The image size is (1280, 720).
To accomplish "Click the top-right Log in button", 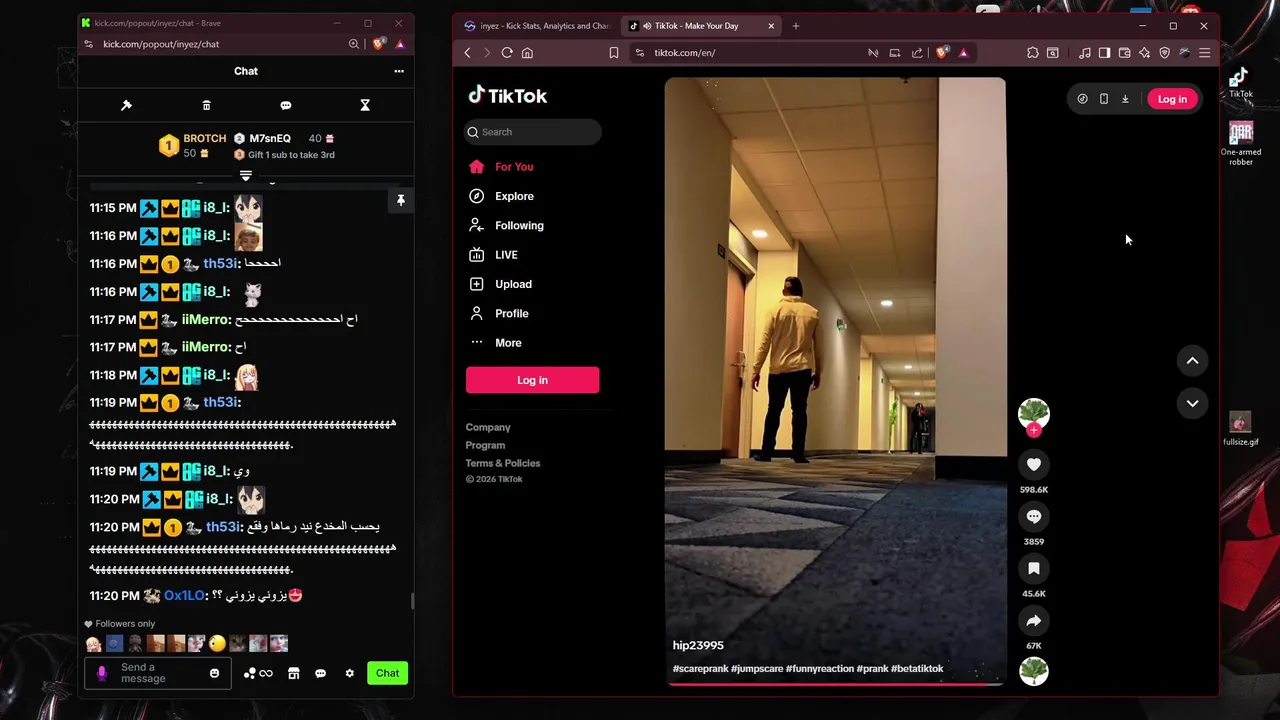I will coord(1172,99).
